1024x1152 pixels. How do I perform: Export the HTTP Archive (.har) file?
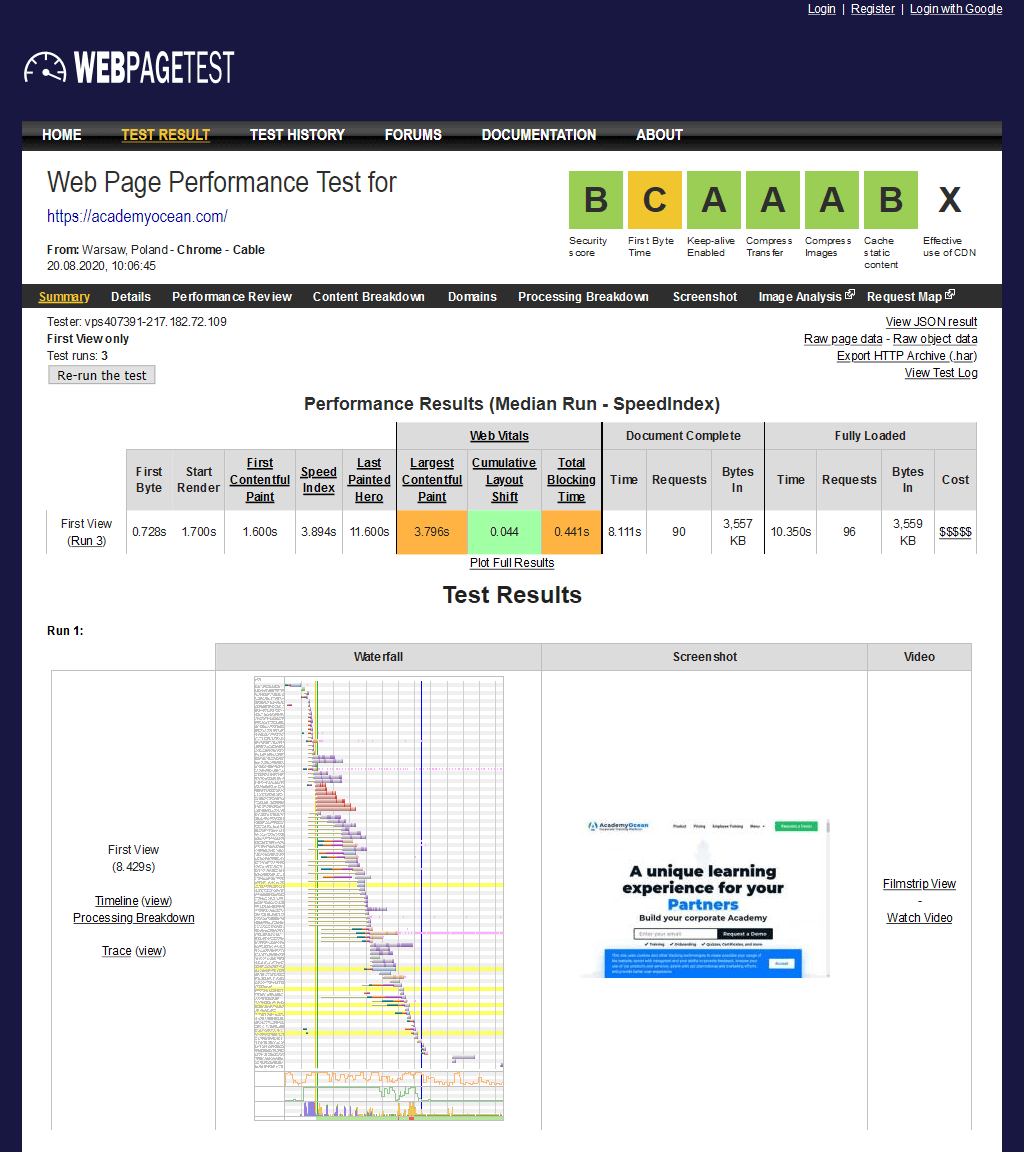click(906, 356)
